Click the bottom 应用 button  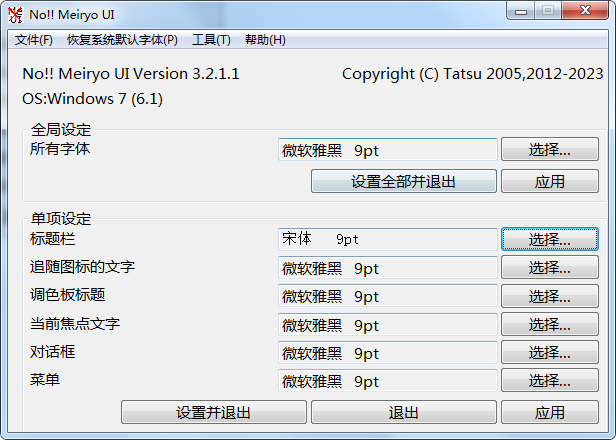(549, 412)
